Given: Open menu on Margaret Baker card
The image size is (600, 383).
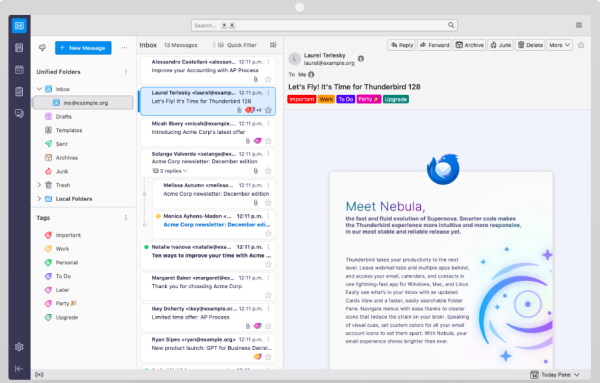Looking at the screenshot, I should point(269,278).
